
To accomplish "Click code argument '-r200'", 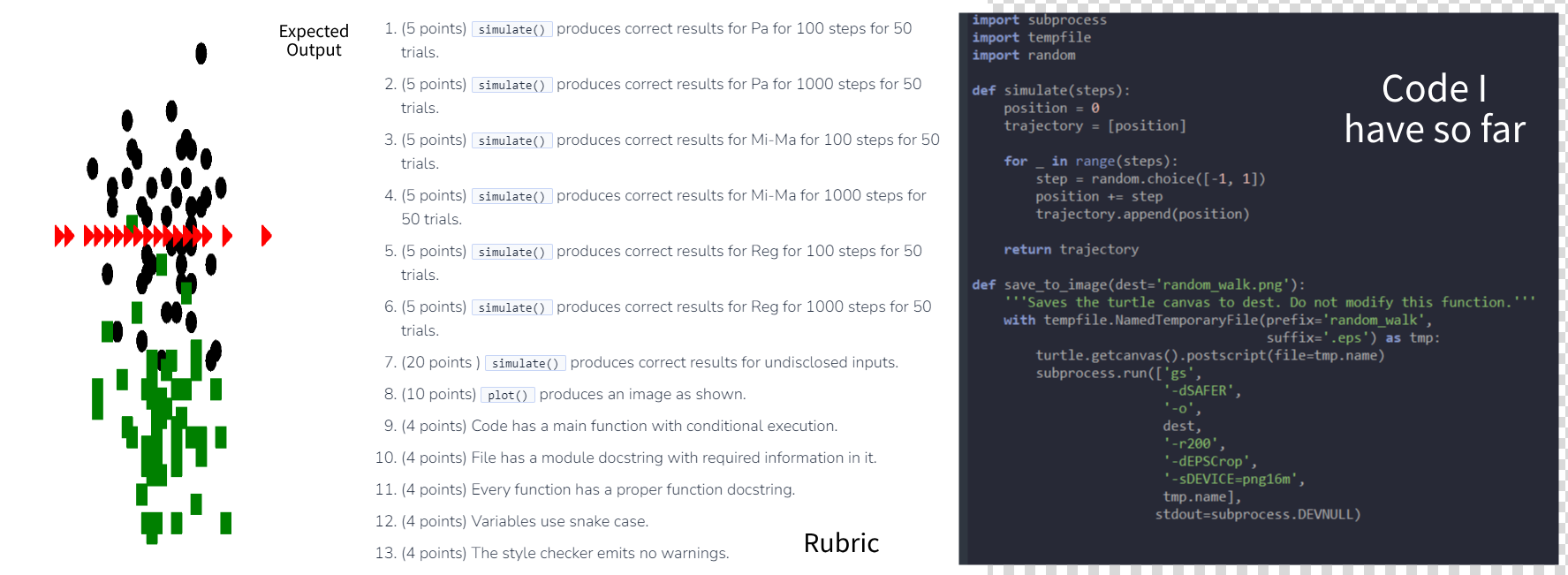I will (x=1193, y=443).
